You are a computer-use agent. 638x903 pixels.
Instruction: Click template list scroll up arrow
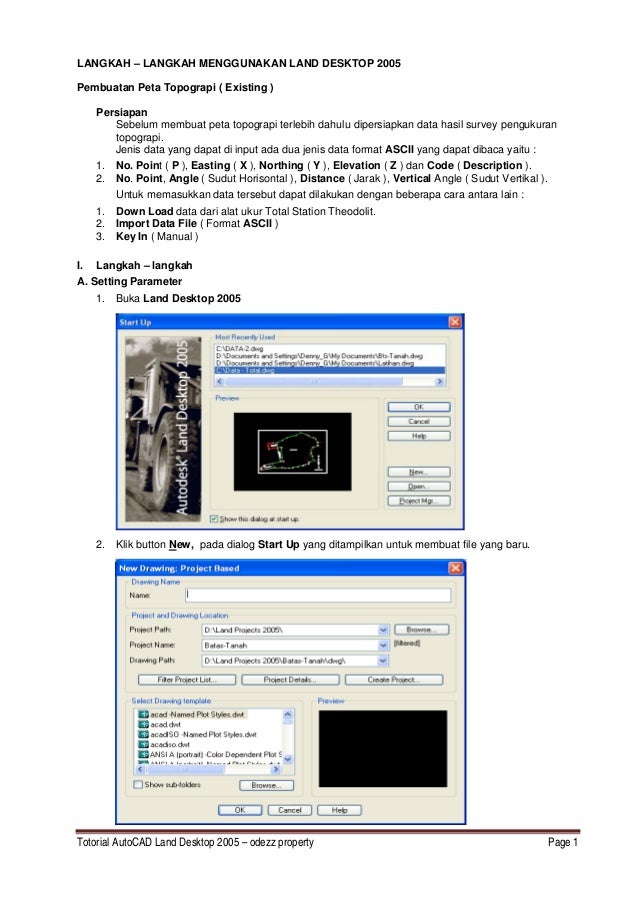pos(288,715)
